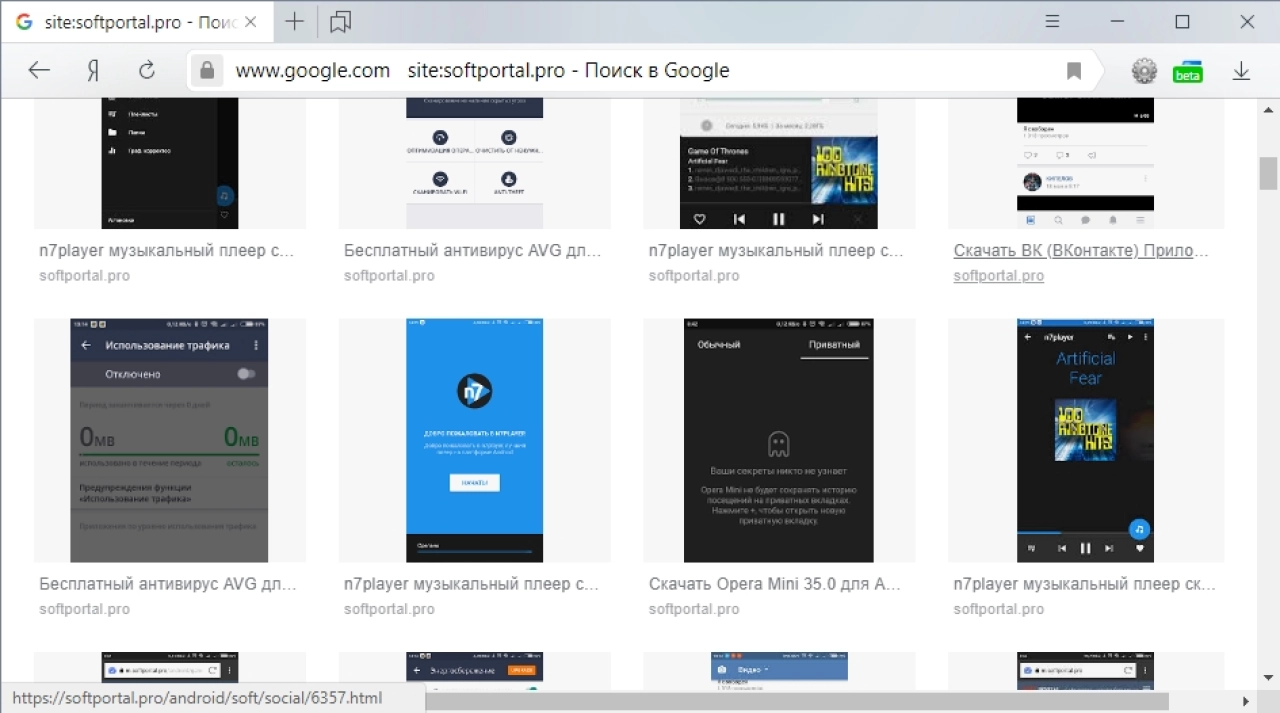Go back using the arrow button
Image resolution: width=1280 pixels, height=713 pixels.
click(x=39, y=70)
